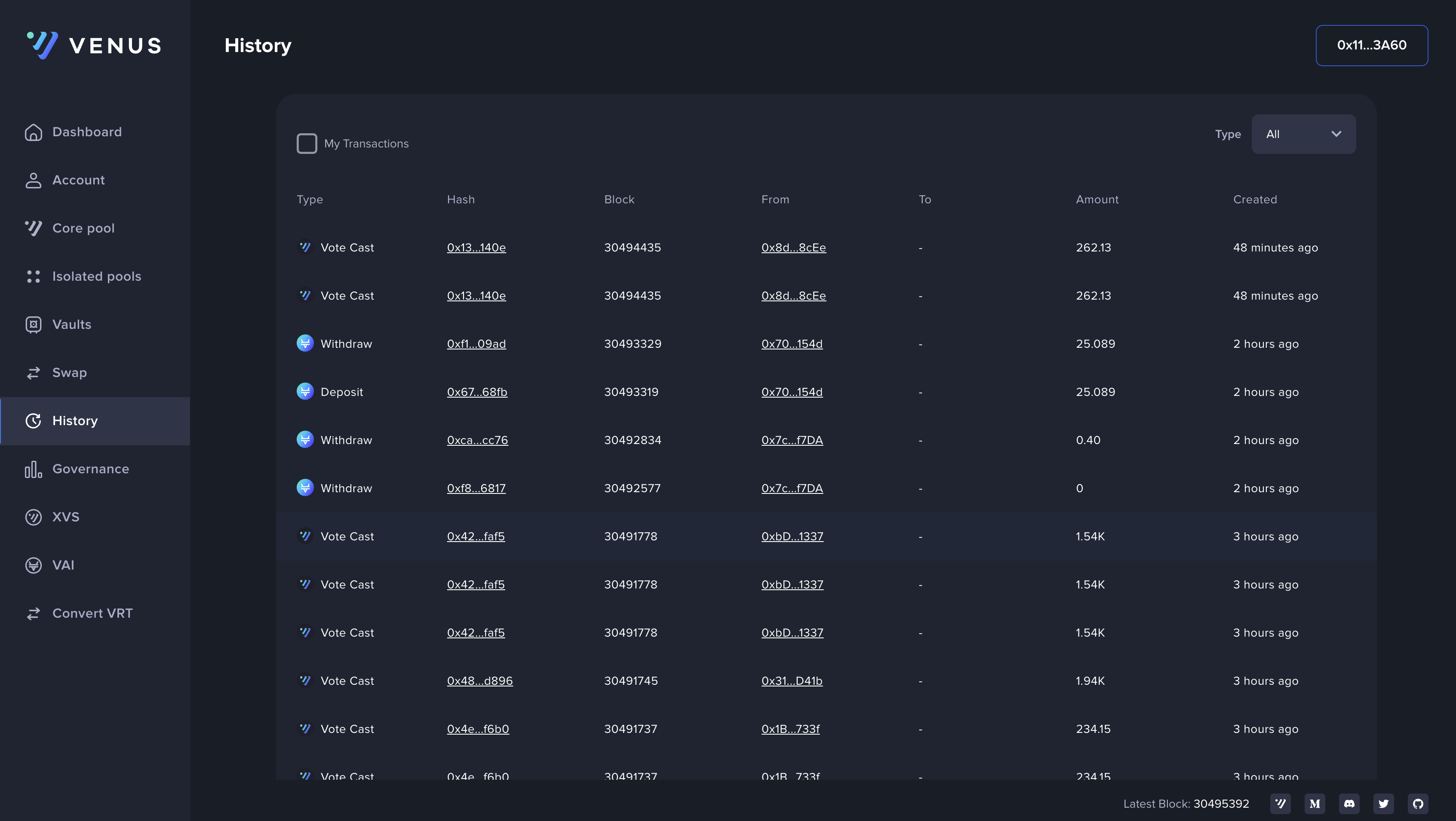Expand the Type filter dropdown
Screen dimensions: 1456x821
(x=1303, y=134)
